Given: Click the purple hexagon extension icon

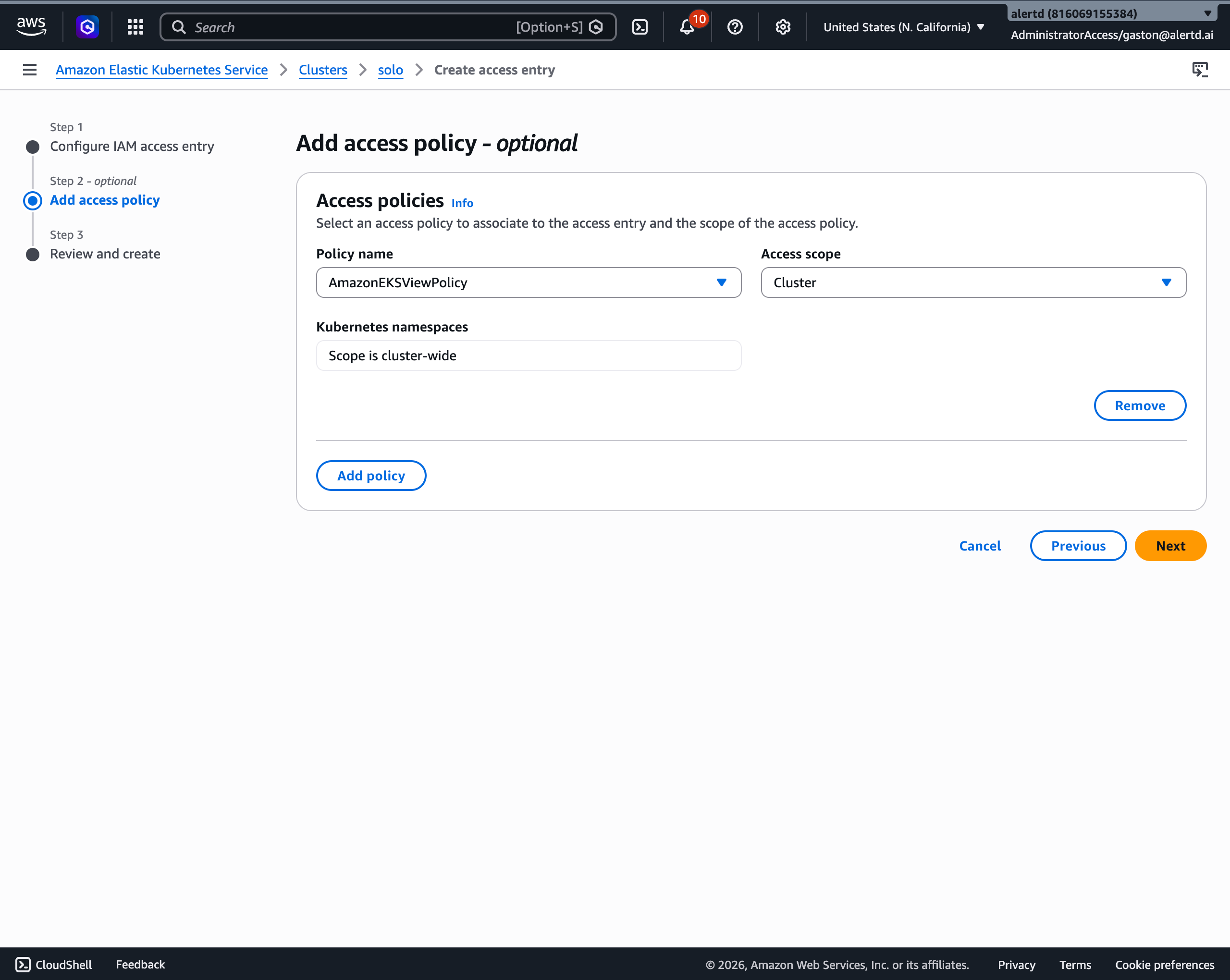Looking at the screenshot, I should [x=87, y=27].
